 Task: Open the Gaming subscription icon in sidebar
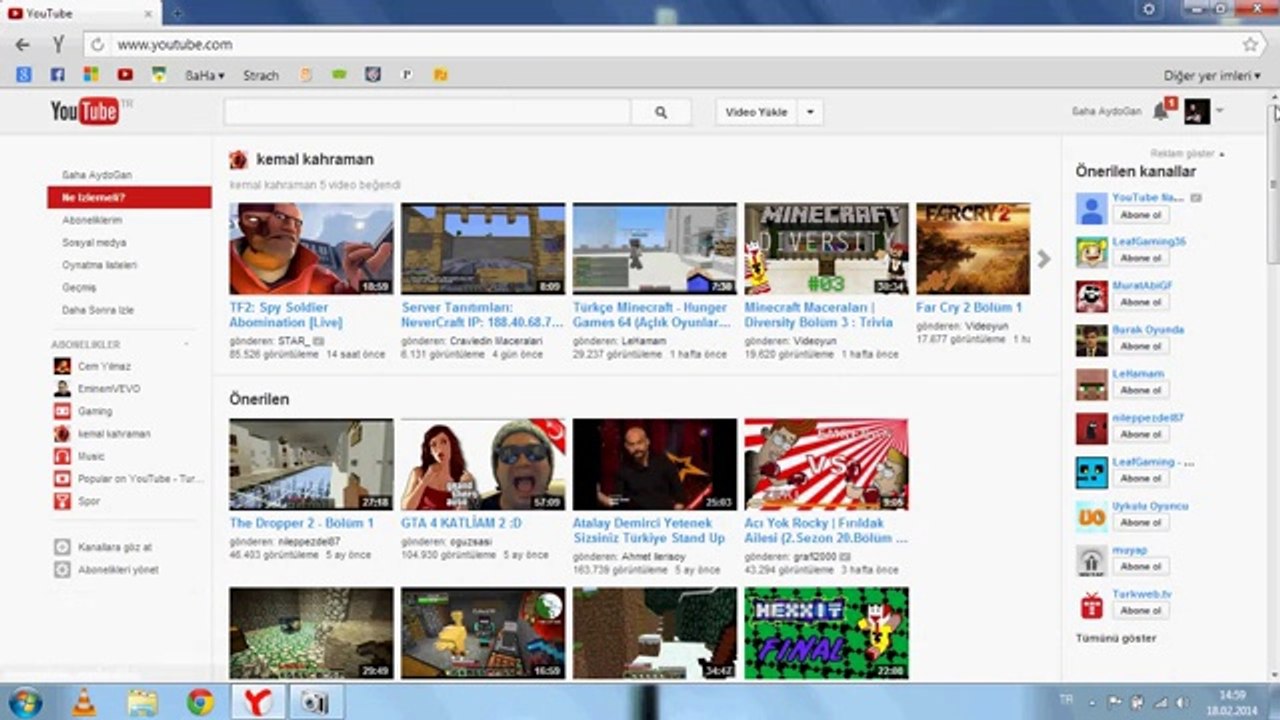(62, 411)
